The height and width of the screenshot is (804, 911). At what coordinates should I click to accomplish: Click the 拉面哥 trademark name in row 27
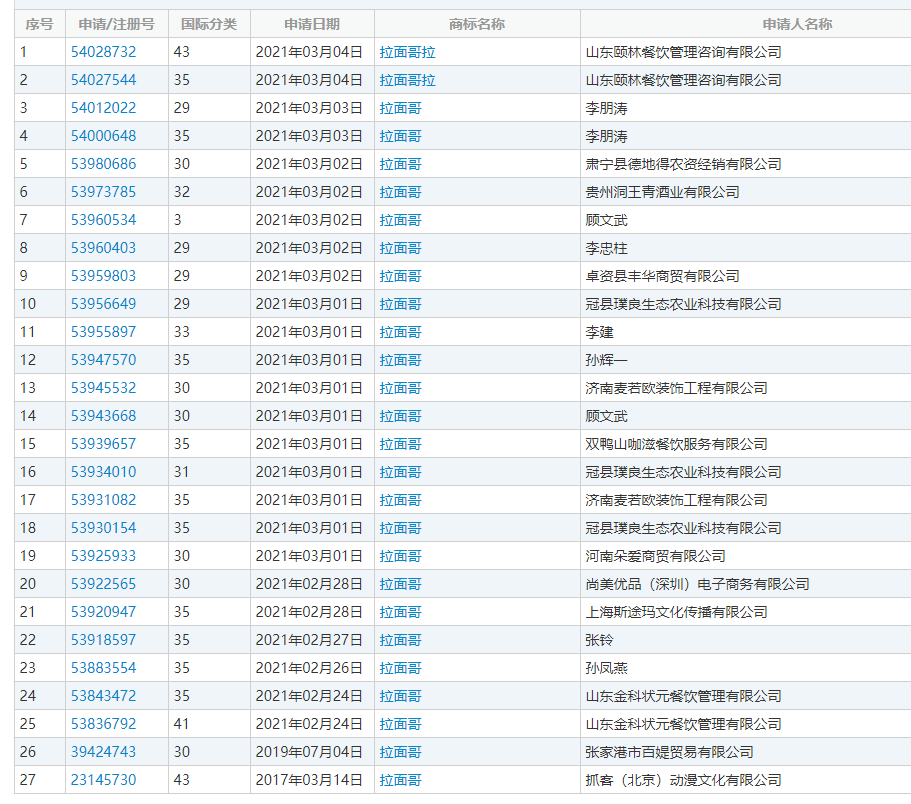tap(400, 780)
